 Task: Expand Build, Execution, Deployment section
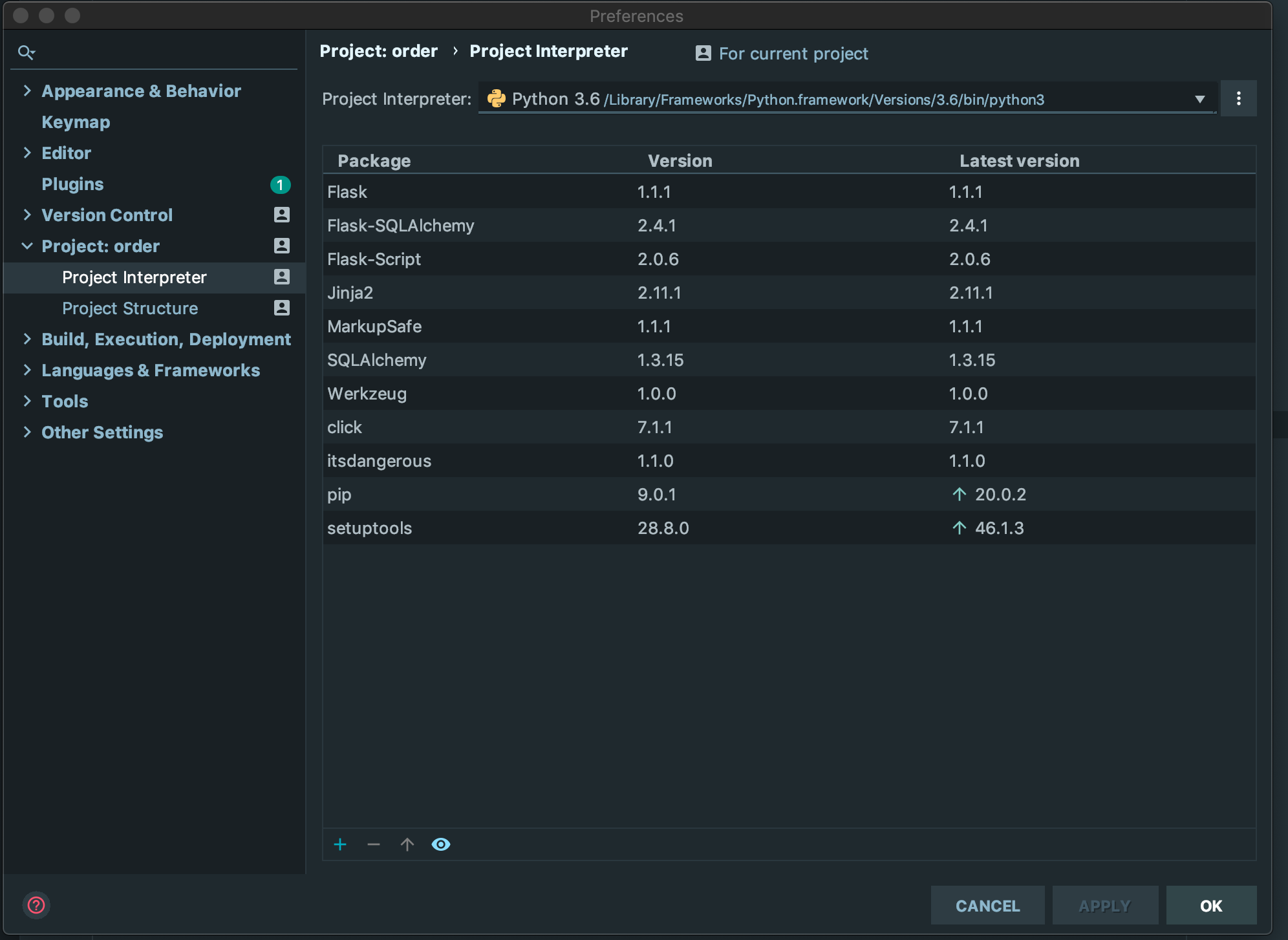(x=27, y=339)
